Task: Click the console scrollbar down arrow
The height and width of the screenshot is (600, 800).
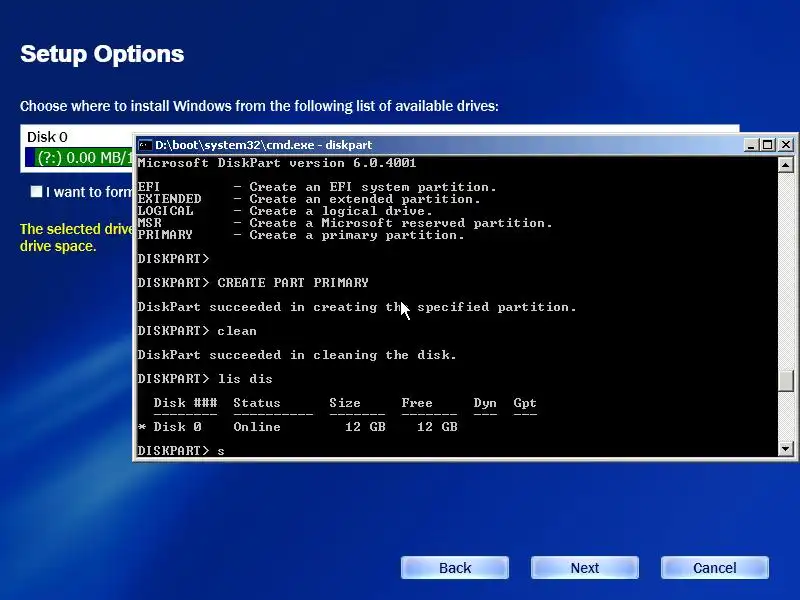Action: pyautogui.click(x=786, y=449)
